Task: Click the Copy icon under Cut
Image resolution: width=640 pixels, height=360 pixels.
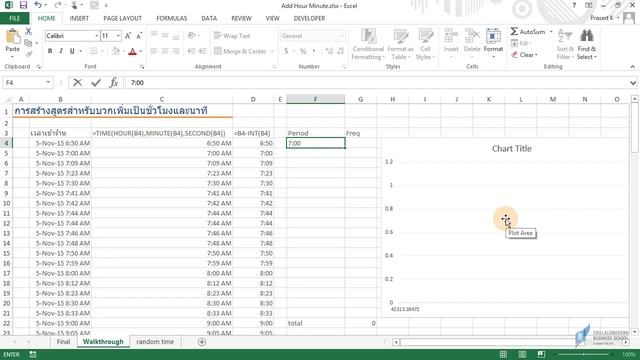Action: tap(28, 43)
